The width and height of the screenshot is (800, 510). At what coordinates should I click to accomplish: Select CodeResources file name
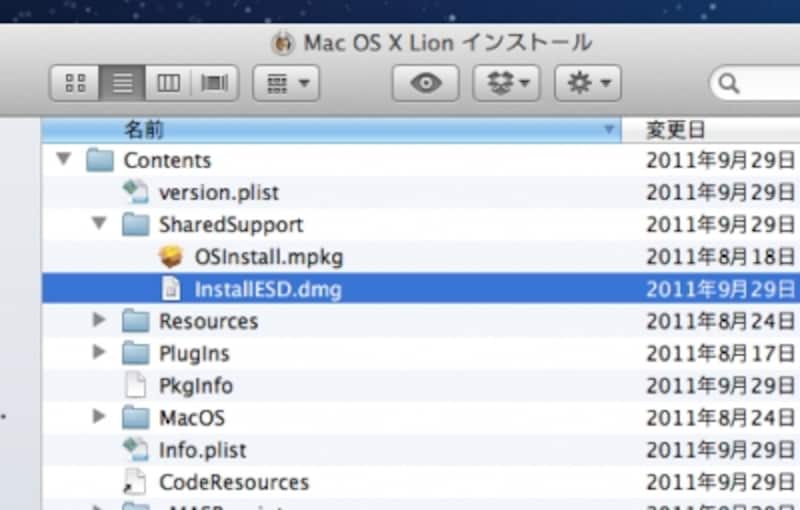pos(234,482)
